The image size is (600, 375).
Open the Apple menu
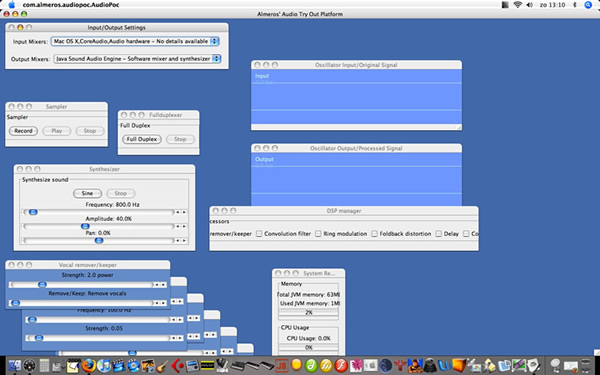[x=11, y=5]
